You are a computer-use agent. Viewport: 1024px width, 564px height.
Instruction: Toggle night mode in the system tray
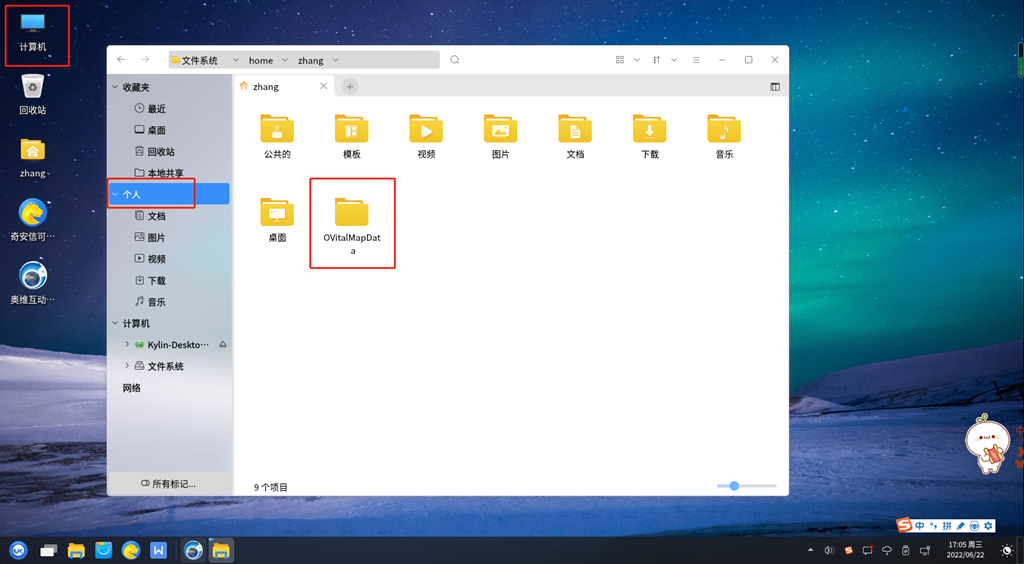tap(1005, 550)
